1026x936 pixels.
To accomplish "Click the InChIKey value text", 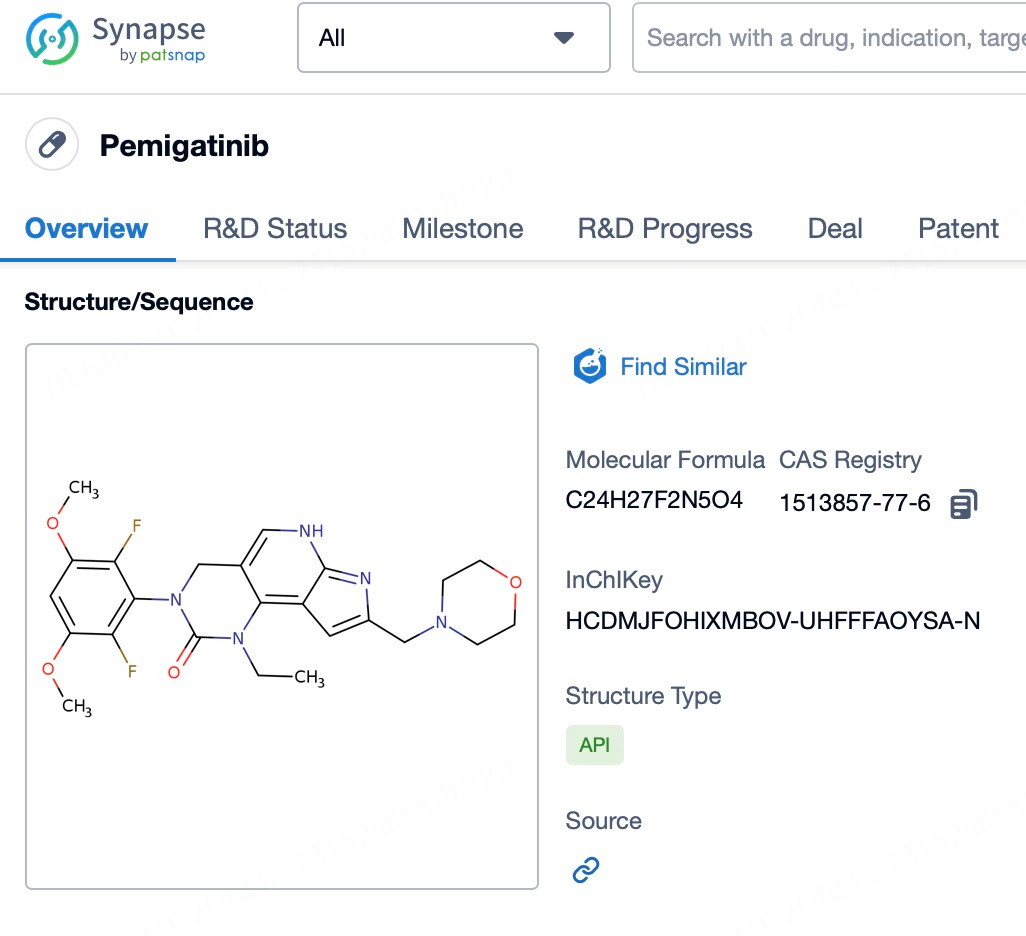I will (x=772, y=621).
